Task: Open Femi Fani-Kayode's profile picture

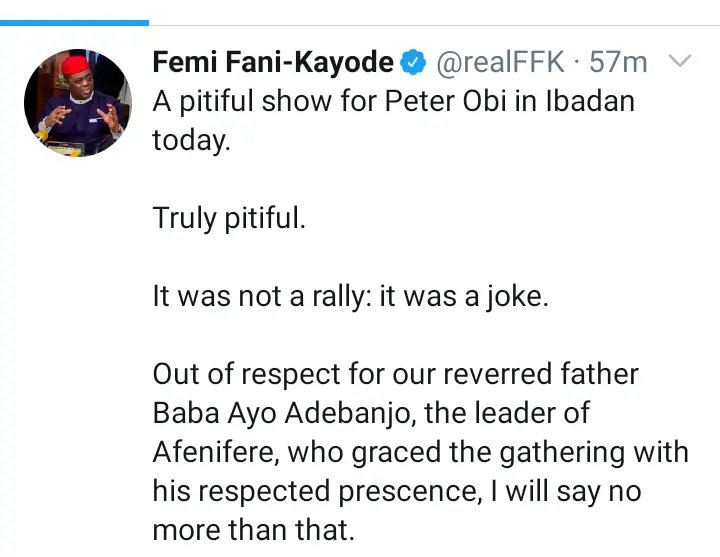Action: [x=78, y=103]
